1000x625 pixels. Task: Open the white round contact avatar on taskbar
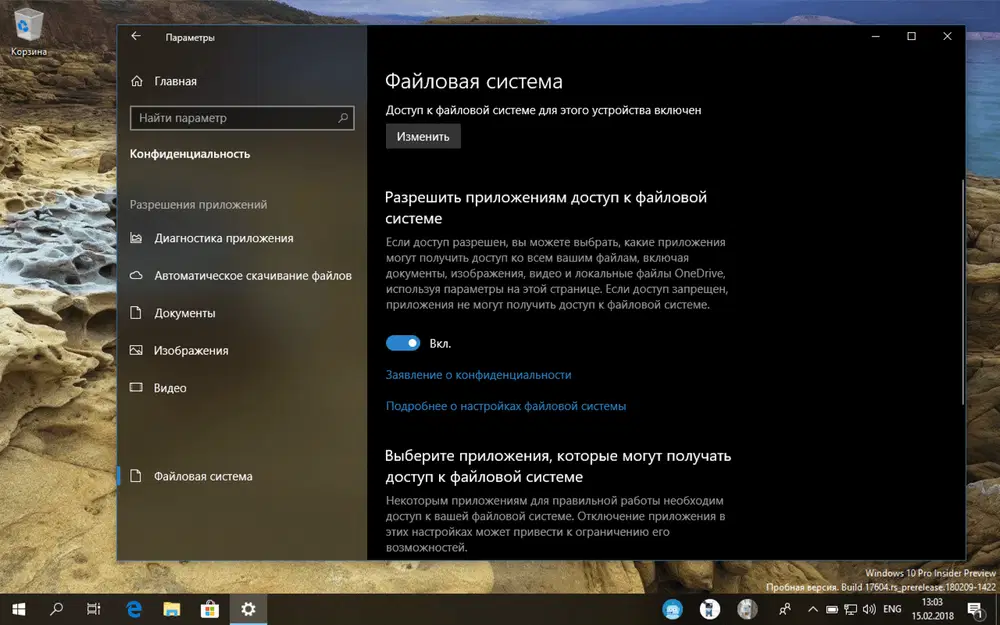coord(710,609)
